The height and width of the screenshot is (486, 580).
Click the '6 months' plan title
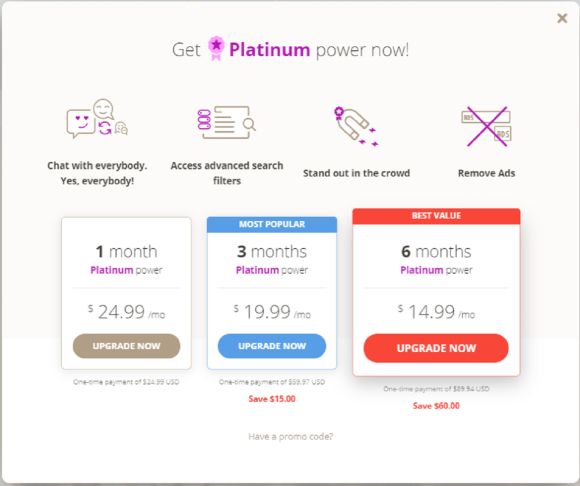point(436,252)
